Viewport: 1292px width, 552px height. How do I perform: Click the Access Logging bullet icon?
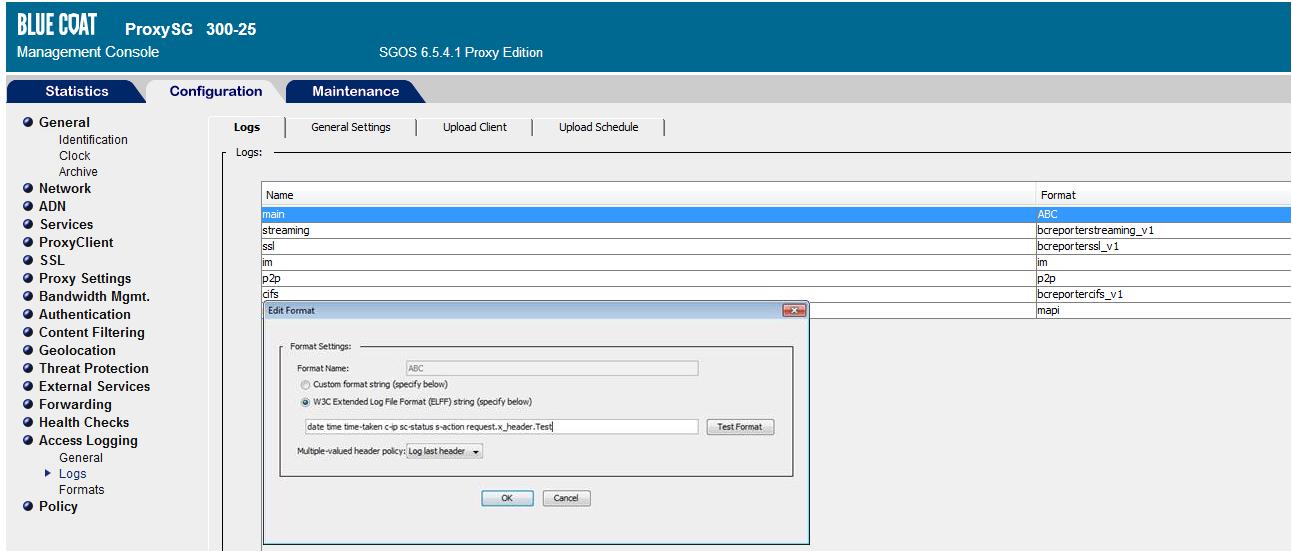click(x=28, y=440)
